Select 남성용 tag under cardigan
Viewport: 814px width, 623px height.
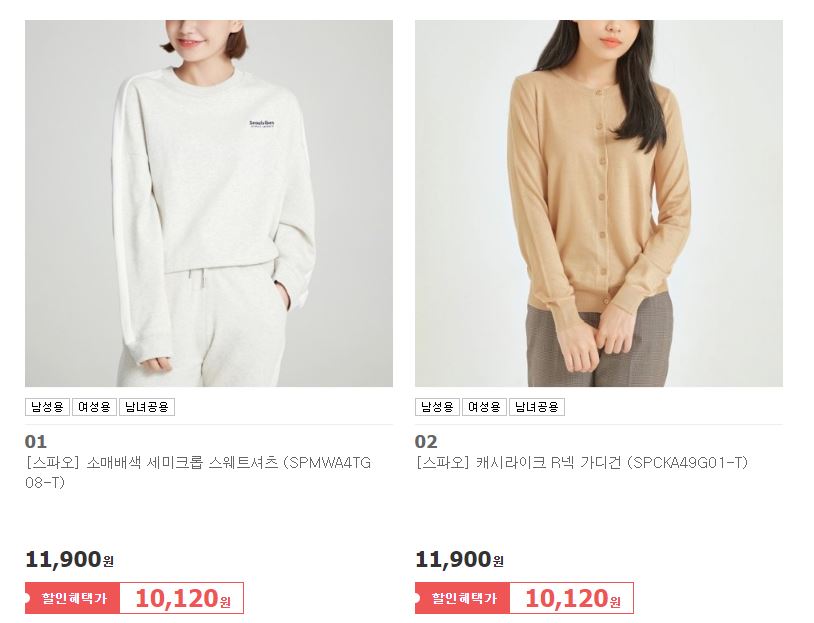pos(437,407)
